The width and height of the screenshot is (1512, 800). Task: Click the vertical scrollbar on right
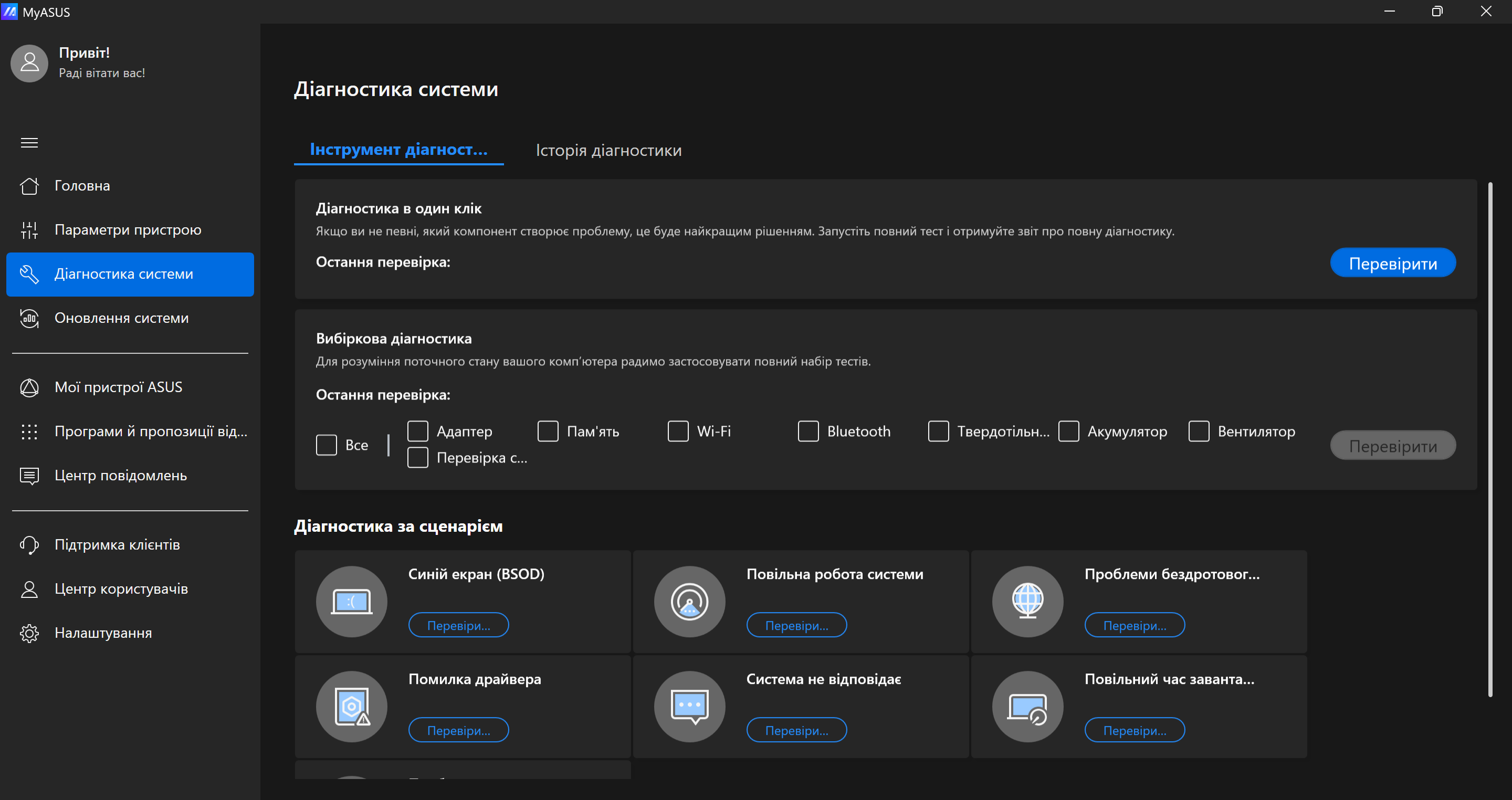[1490, 440]
